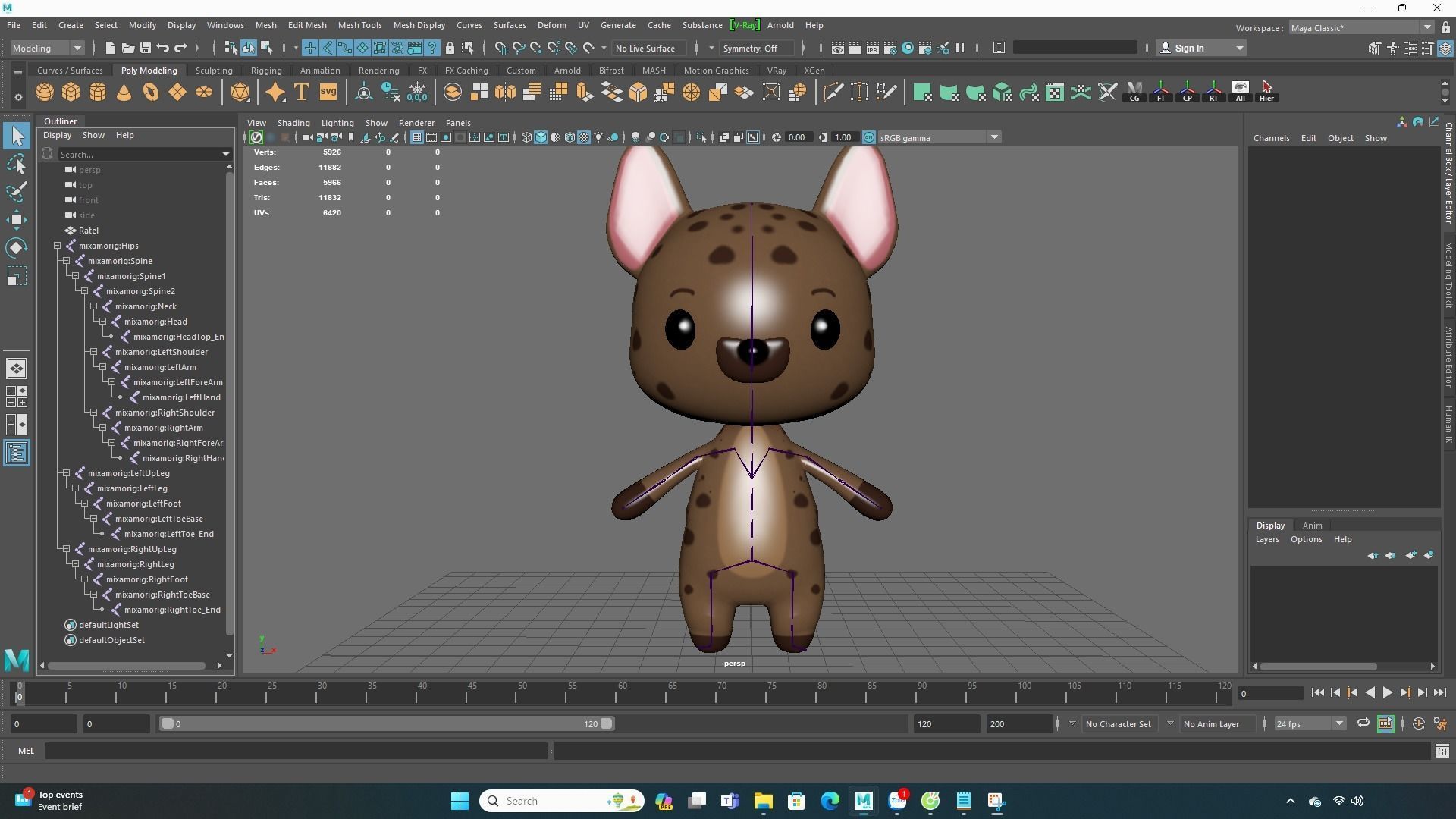Screen dimensions: 1456x819
Task: Click the New scene icon
Action: tap(110, 48)
